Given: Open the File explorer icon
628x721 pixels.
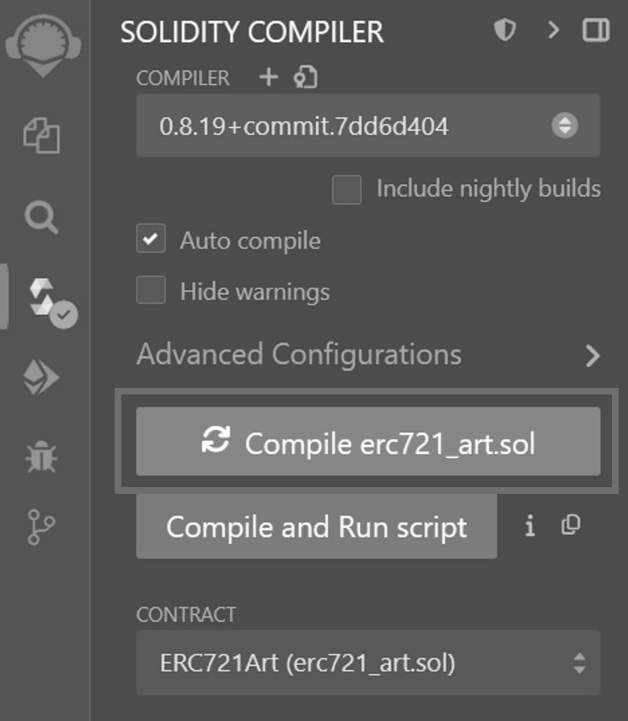Looking at the screenshot, I should tap(41, 135).
